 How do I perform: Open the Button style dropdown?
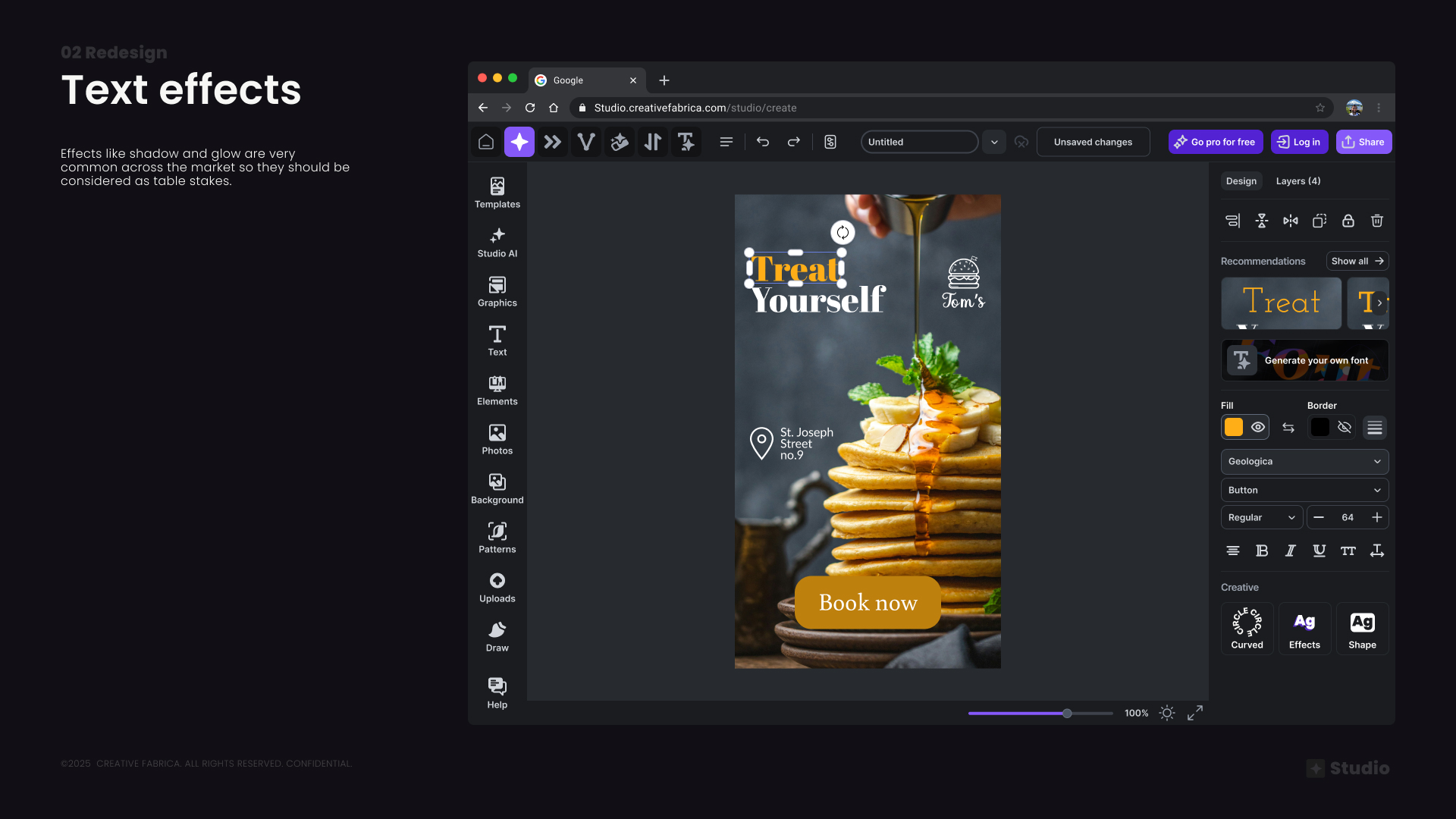[1304, 490]
